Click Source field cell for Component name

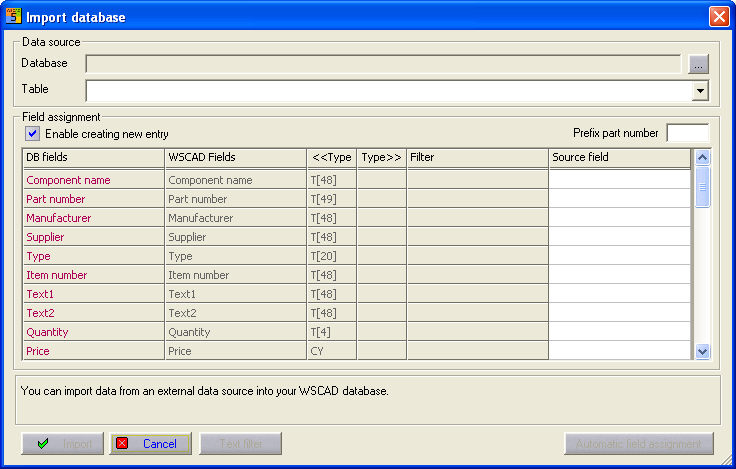(x=620, y=180)
